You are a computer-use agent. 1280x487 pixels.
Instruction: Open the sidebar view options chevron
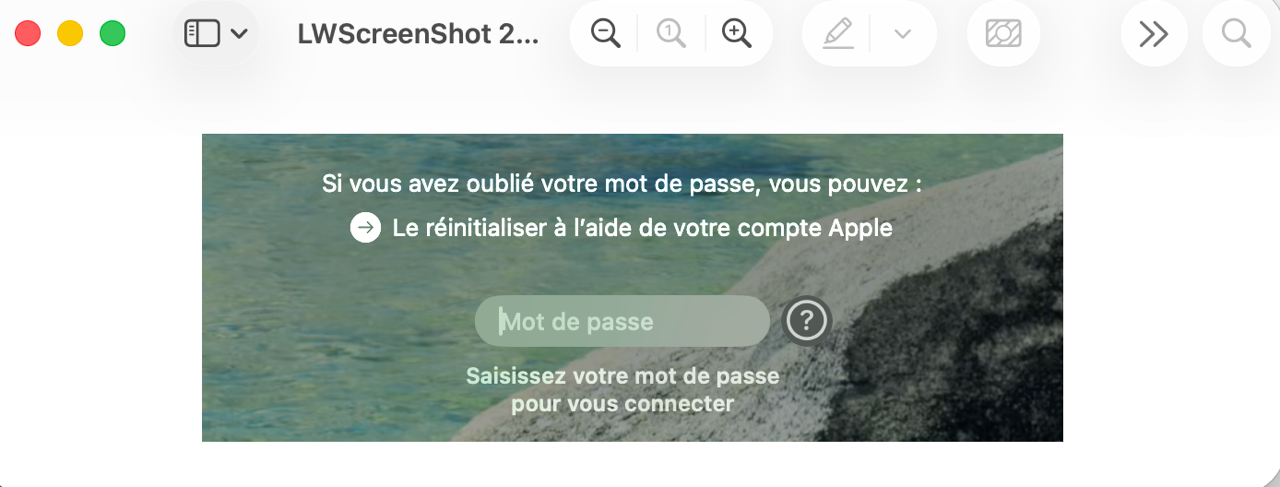(239, 34)
